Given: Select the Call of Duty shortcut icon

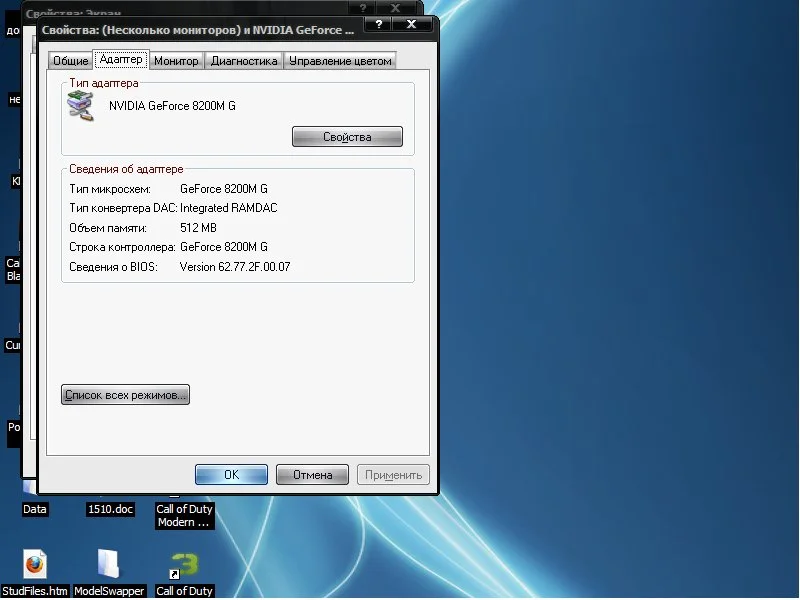Looking at the screenshot, I should [184, 566].
